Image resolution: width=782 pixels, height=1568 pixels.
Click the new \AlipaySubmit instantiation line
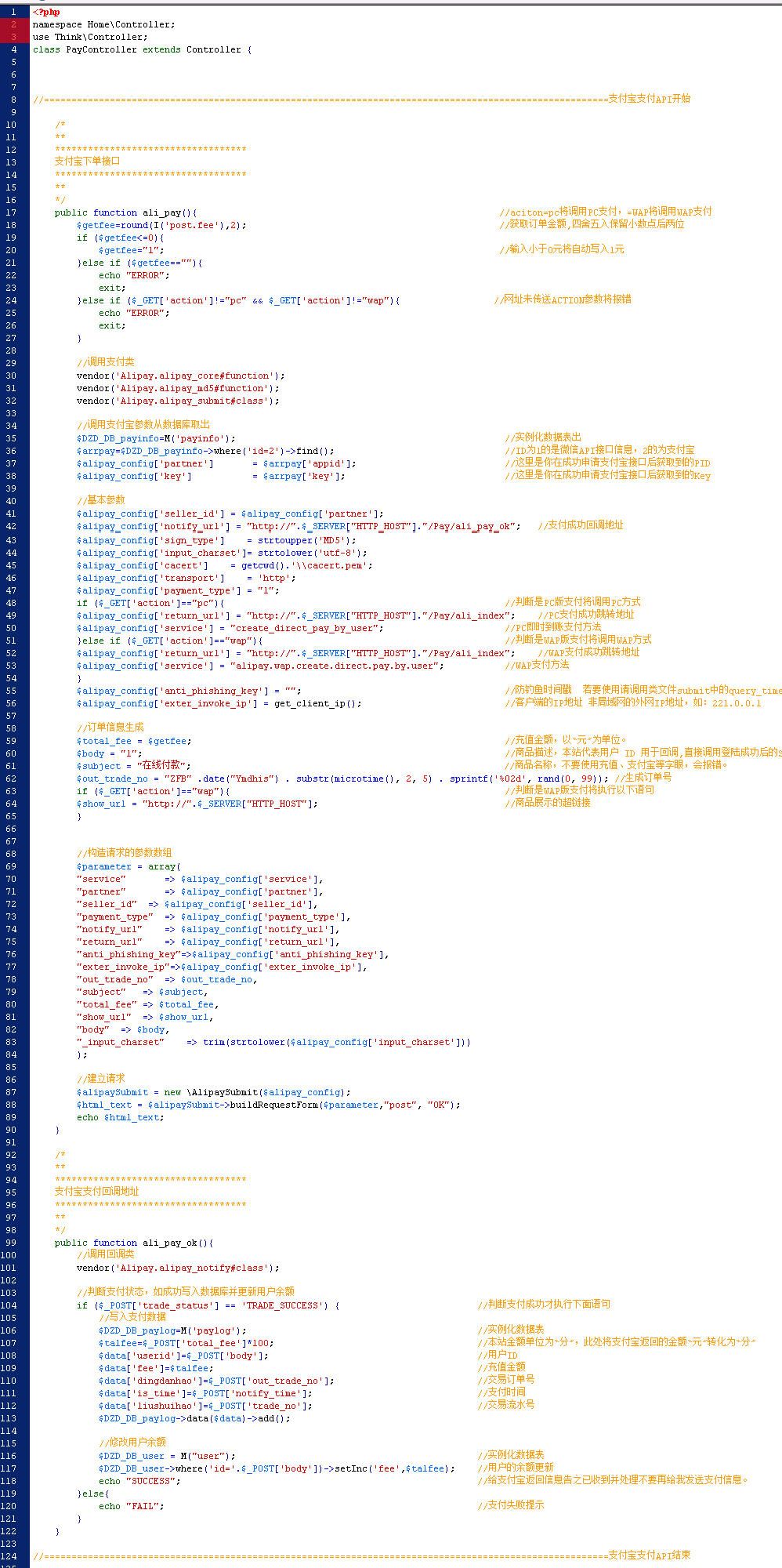click(x=213, y=1092)
